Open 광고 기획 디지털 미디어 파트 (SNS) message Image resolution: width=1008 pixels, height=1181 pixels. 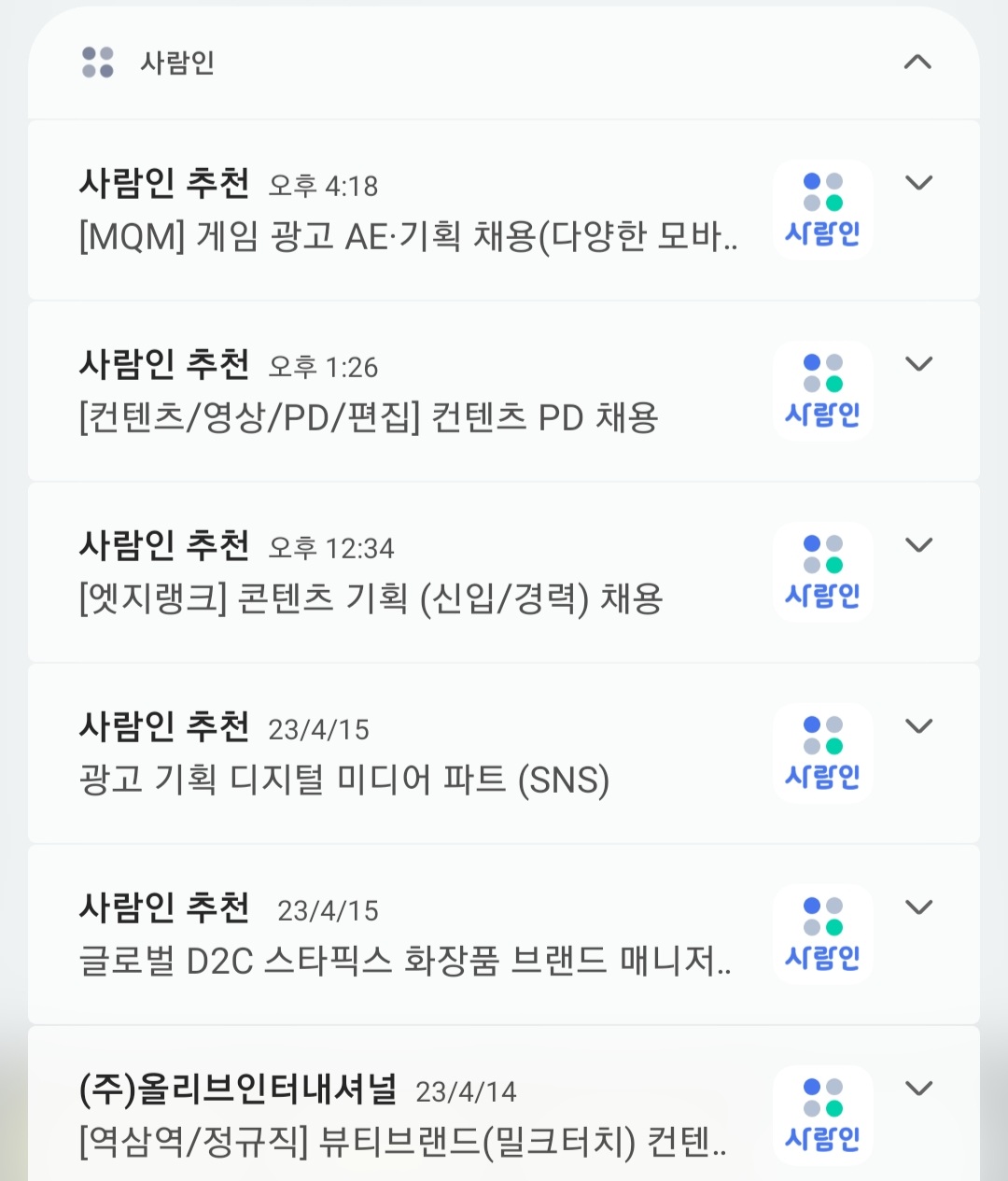344,780
